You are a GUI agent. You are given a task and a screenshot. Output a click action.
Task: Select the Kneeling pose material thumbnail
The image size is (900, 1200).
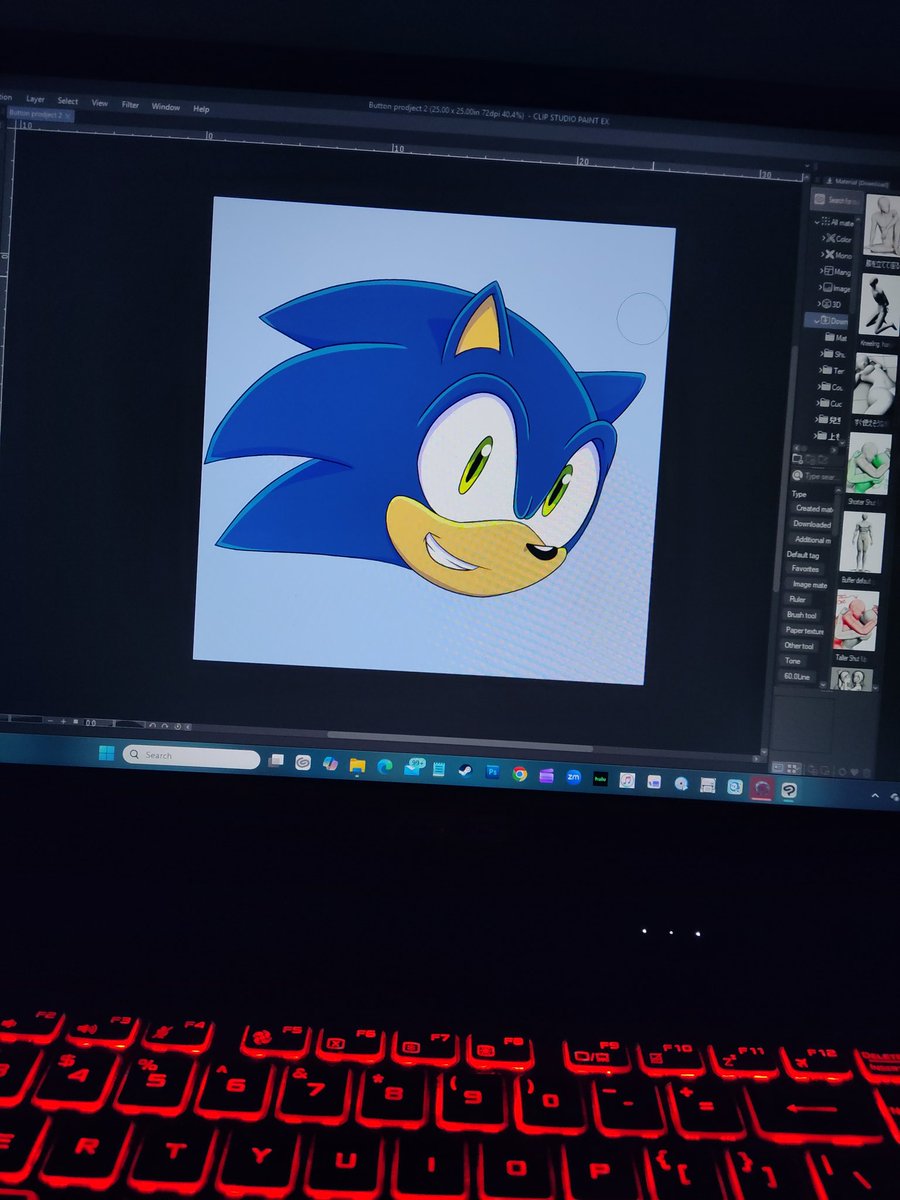879,305
